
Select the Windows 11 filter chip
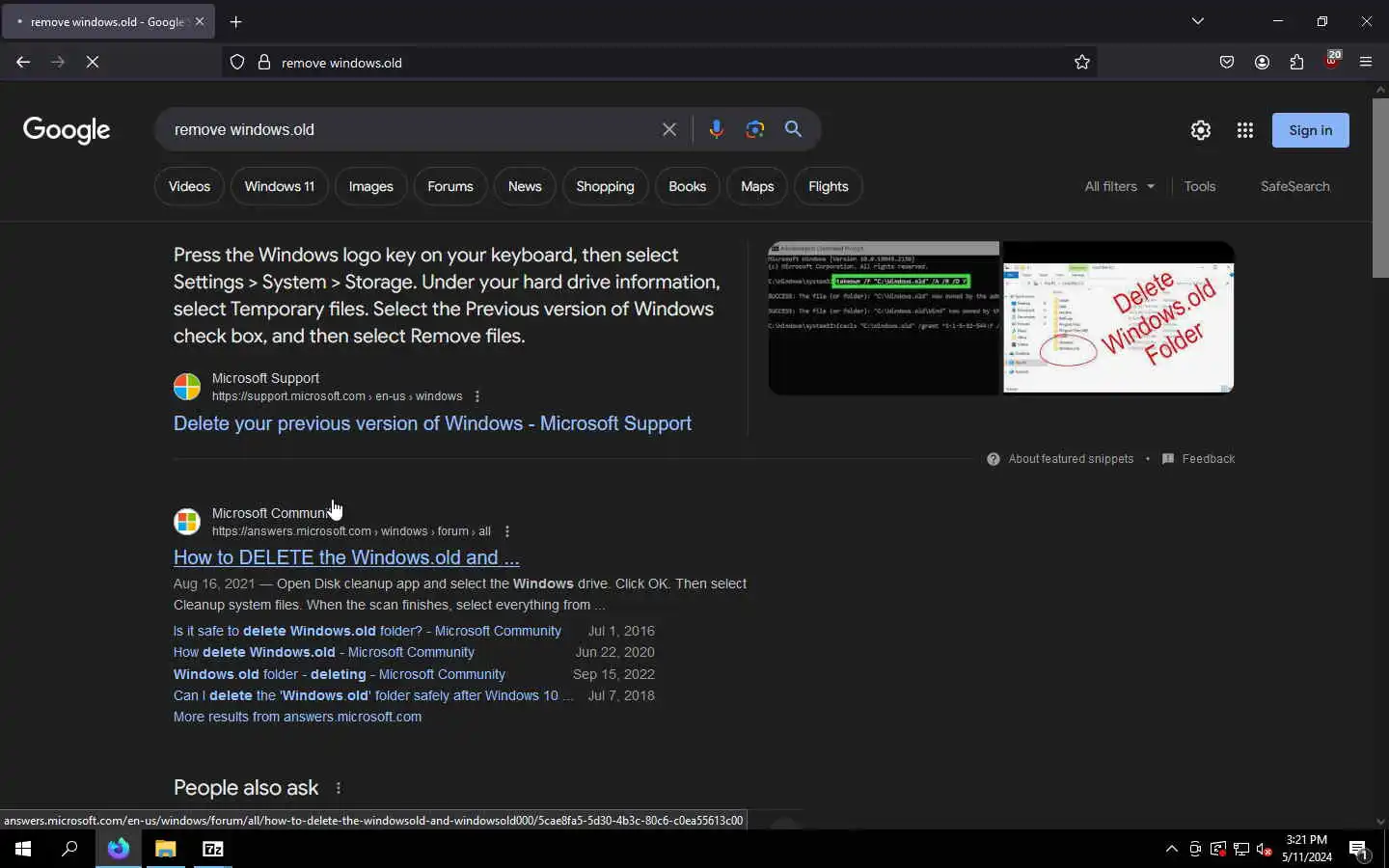coord(280,186)
